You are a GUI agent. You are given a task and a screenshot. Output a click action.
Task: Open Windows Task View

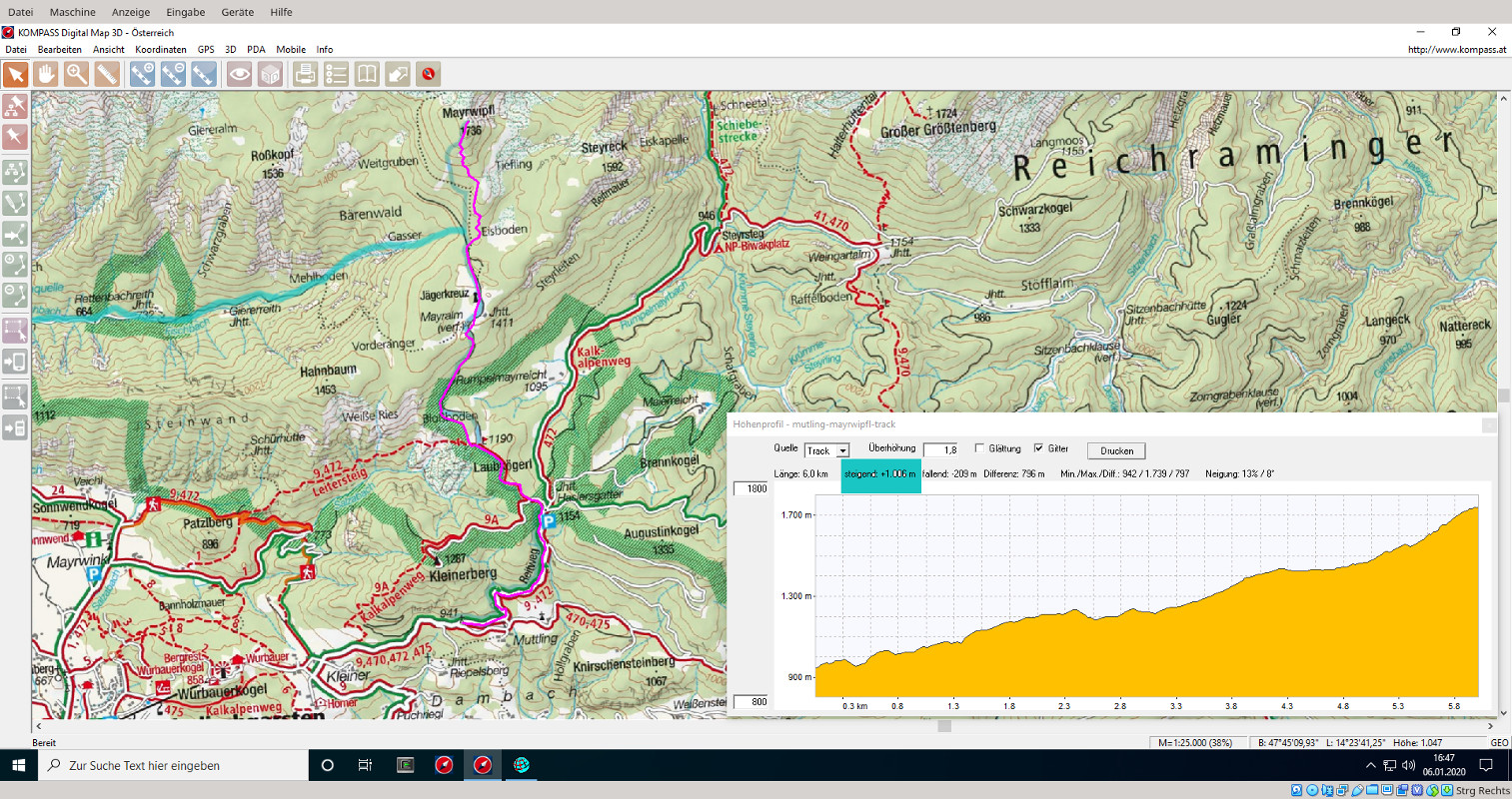pyautogui.click(x=365, y=765)
